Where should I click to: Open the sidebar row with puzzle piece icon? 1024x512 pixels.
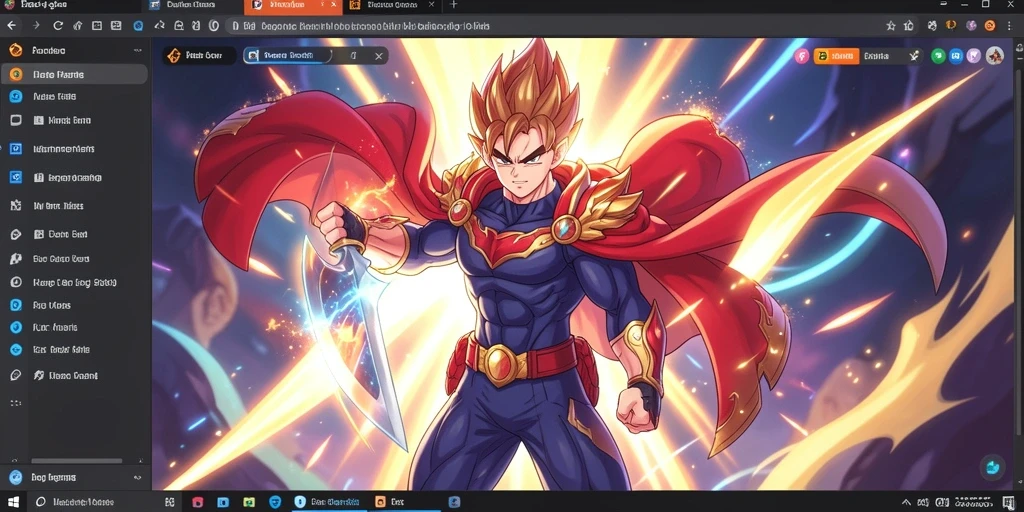tap(74, 206)
